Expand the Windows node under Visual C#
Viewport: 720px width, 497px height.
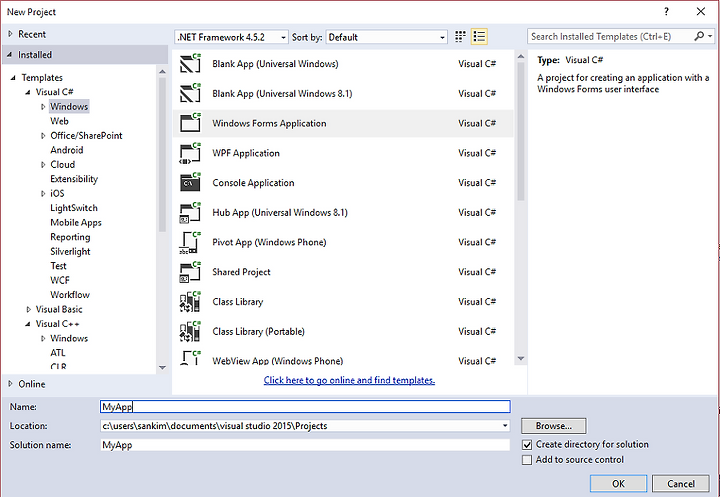(43, 107)
